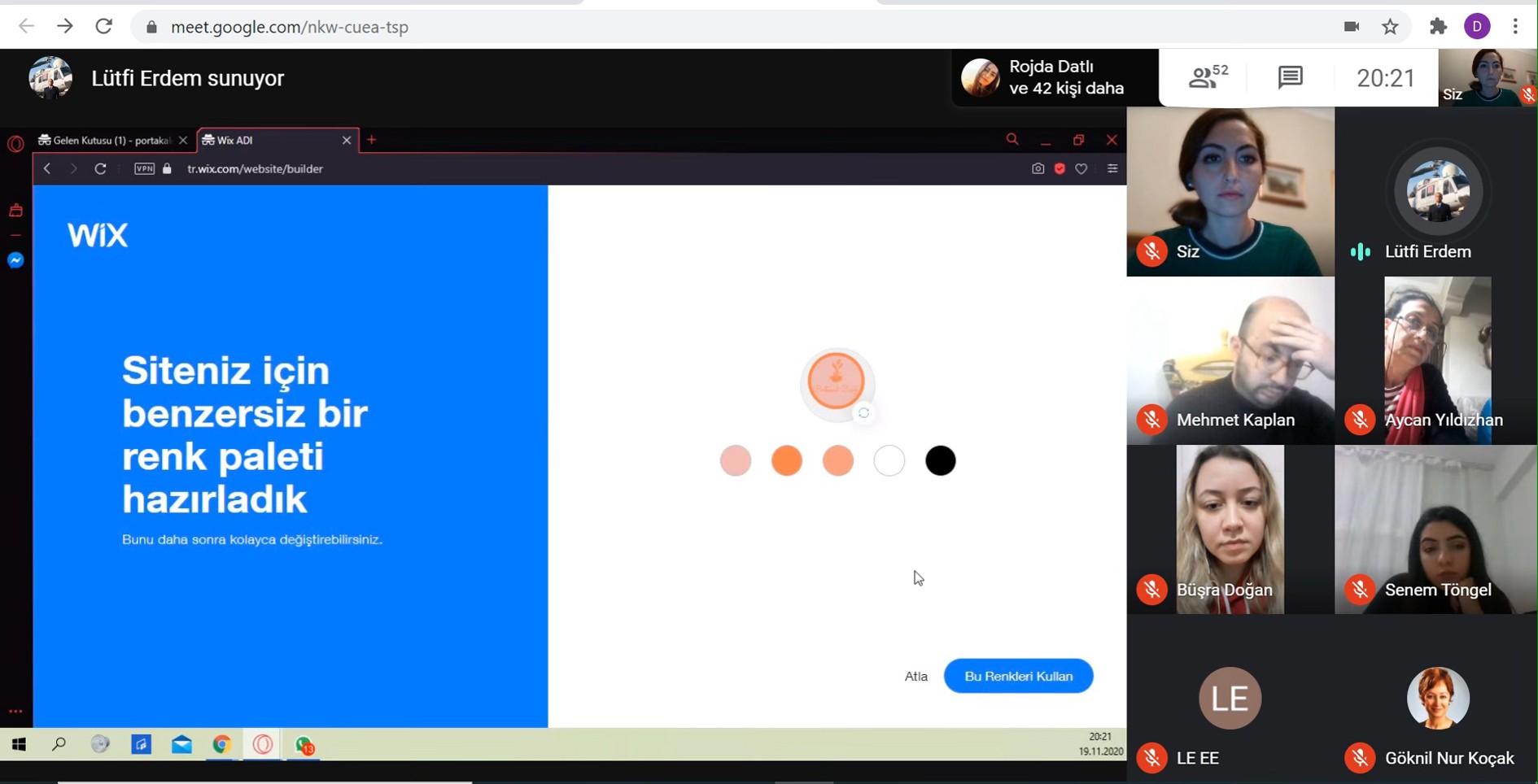This screenshot has width=1538, height=784.
Task: Open camera permission icon in address bar
Action: pyautogui.click(x=1352, y=27)
